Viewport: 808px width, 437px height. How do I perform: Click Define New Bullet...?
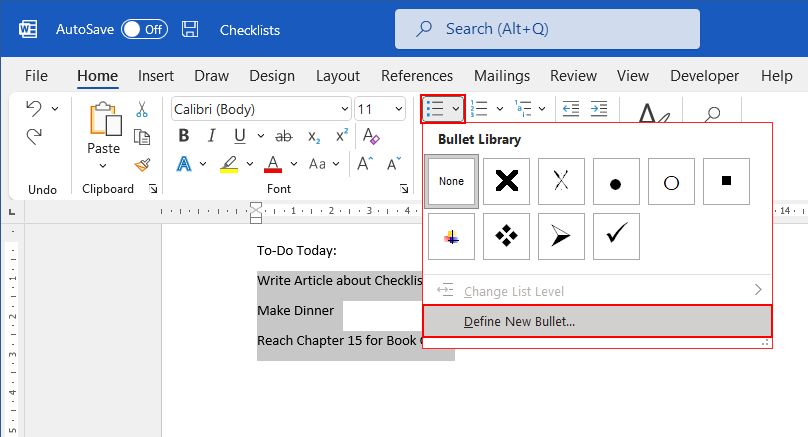(x=597, y=322)
